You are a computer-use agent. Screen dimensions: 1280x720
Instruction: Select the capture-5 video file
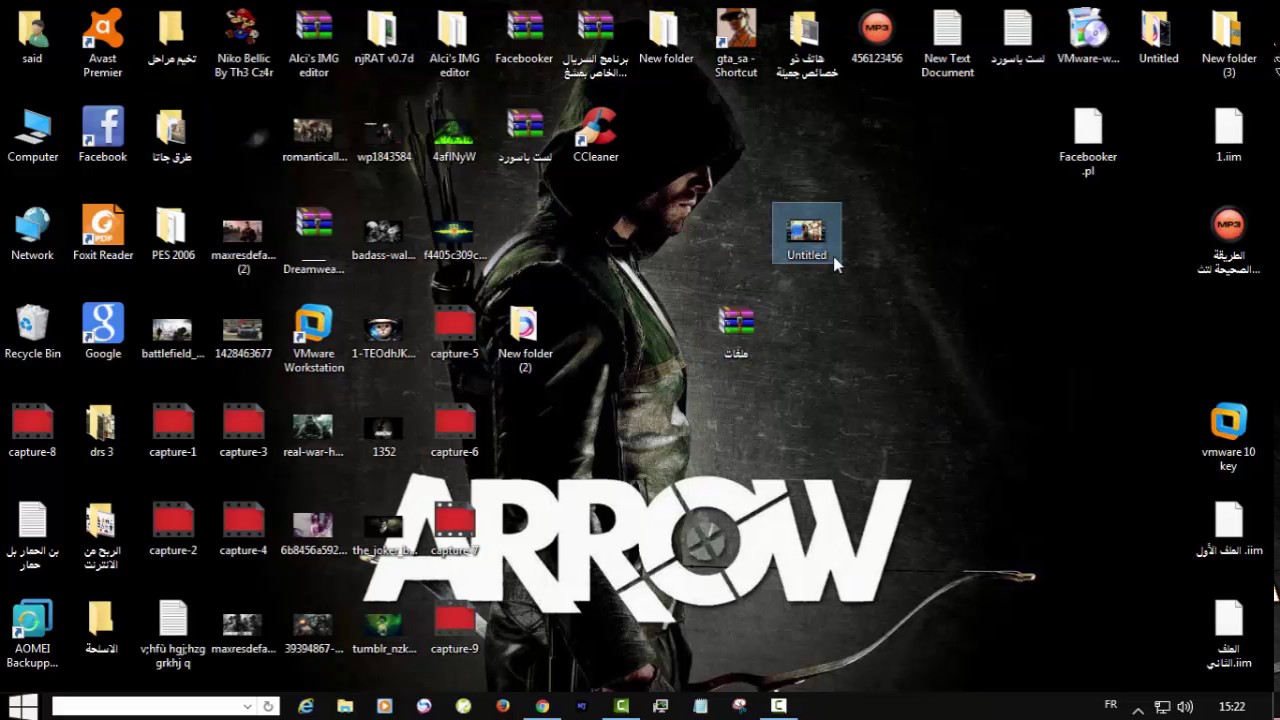[455, 332]
